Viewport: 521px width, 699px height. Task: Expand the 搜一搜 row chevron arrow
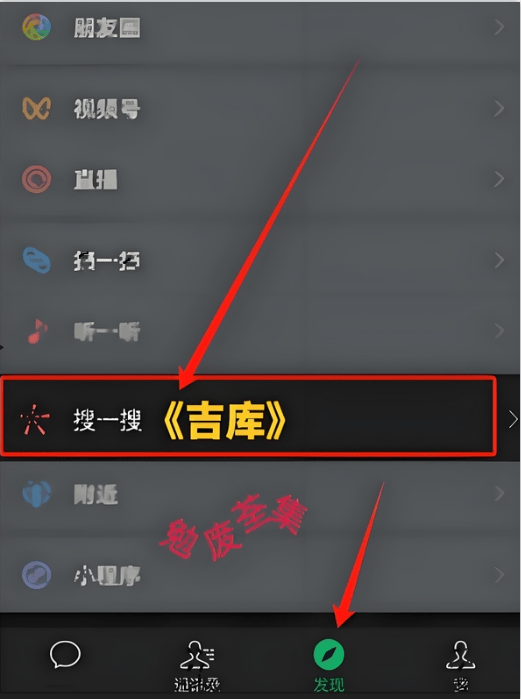(513, 419)
